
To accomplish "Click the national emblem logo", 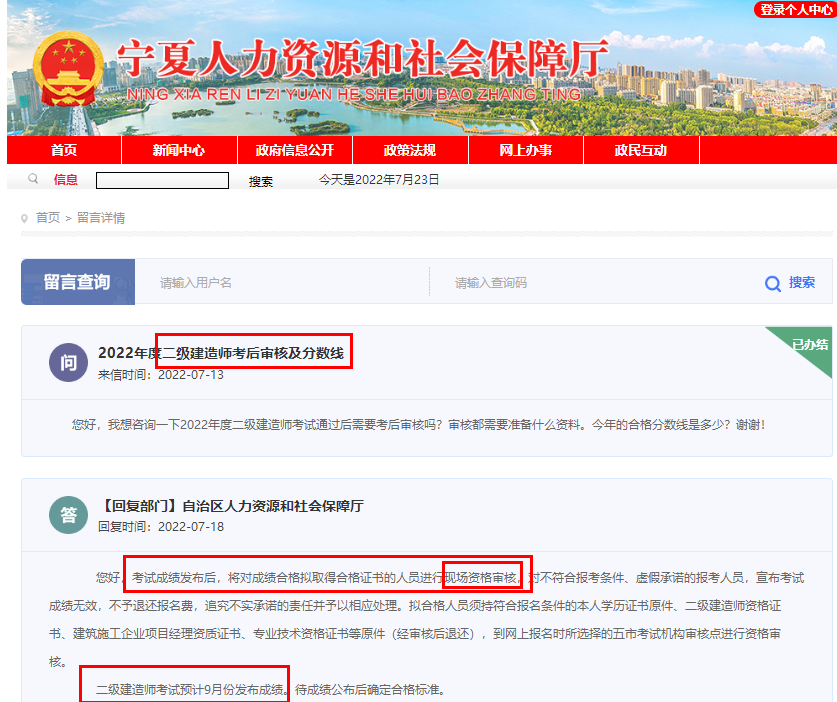I will pyautogui.click(x=67, y=75).
